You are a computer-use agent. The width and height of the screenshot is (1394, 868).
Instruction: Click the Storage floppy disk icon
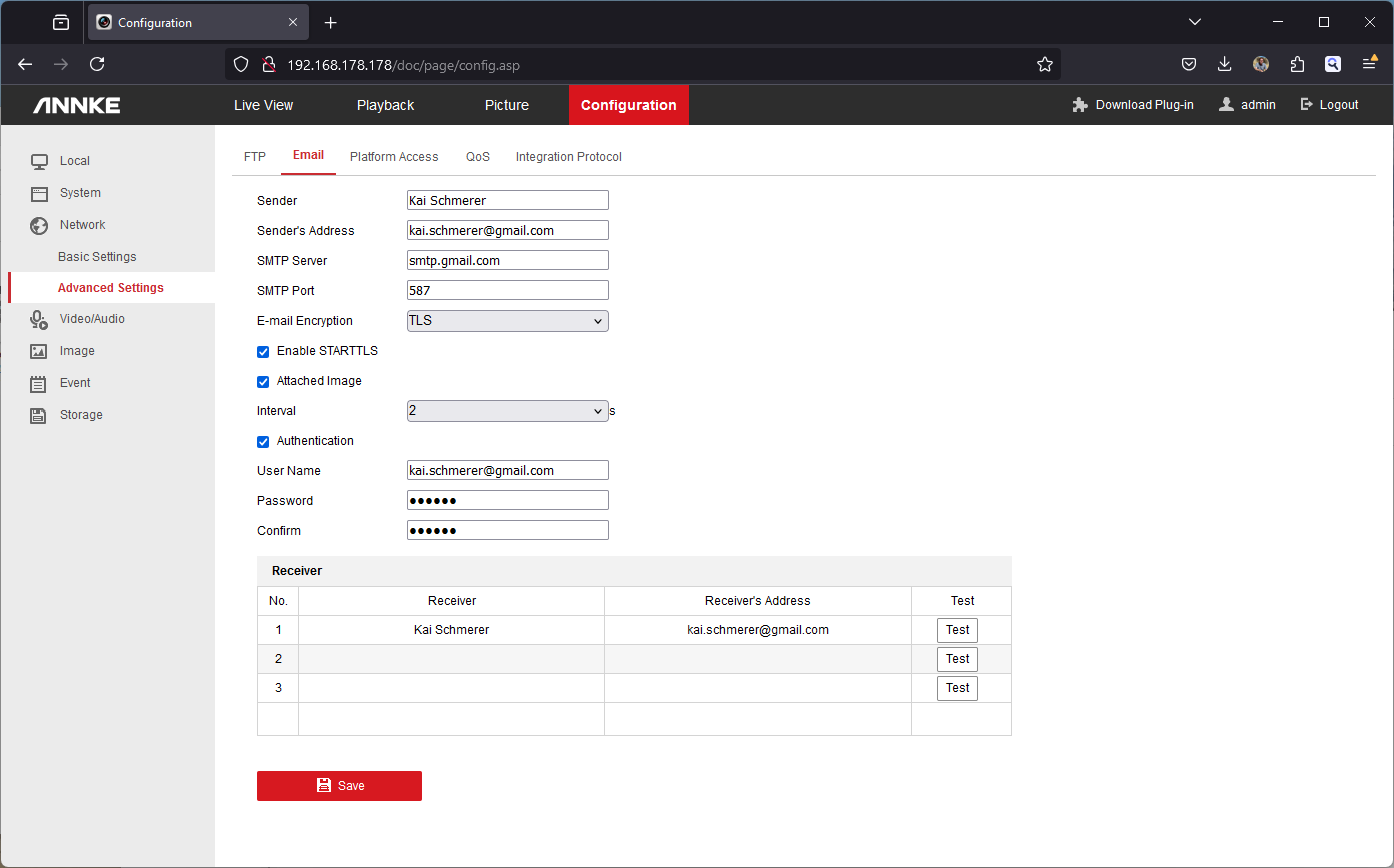[39, 415]
